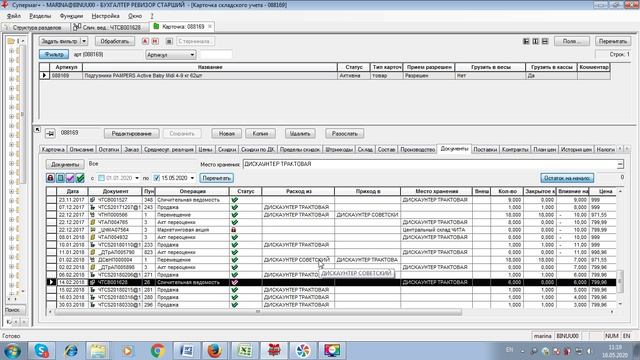
Task: Switch to the Штрихкоды tab
Action: click(x=339, y=150)
